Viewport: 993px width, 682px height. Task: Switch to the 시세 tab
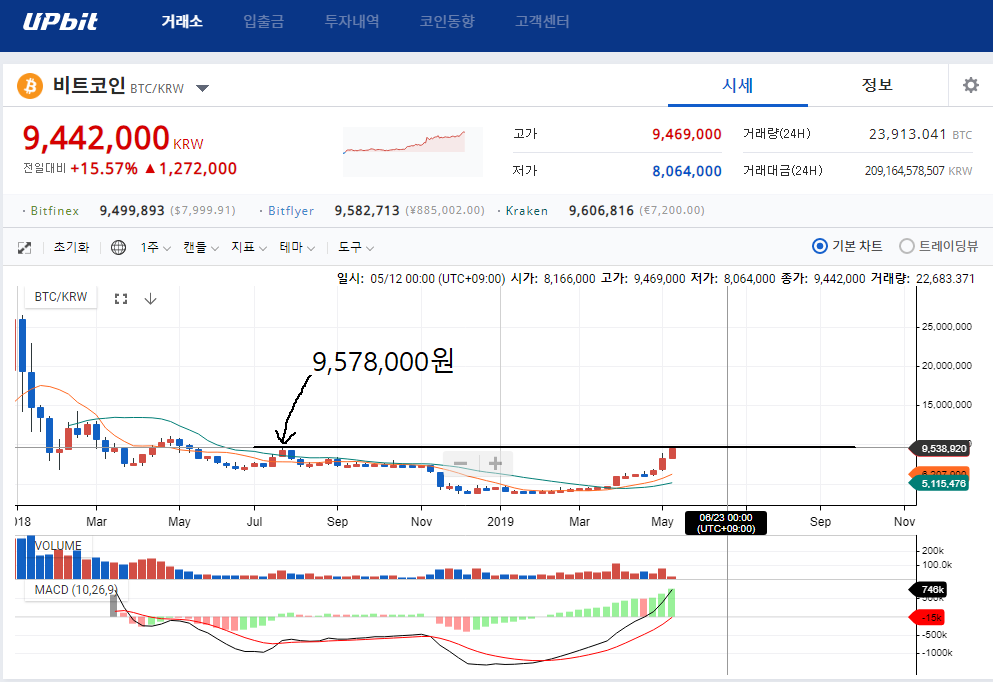point(738,85)
